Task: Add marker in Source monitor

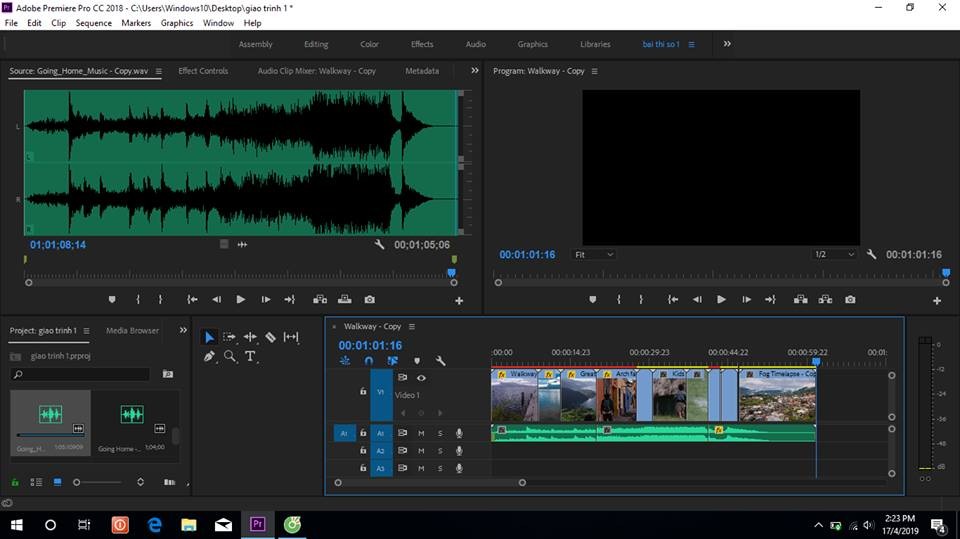Action: pyautogui.click(x=112, y=300)
